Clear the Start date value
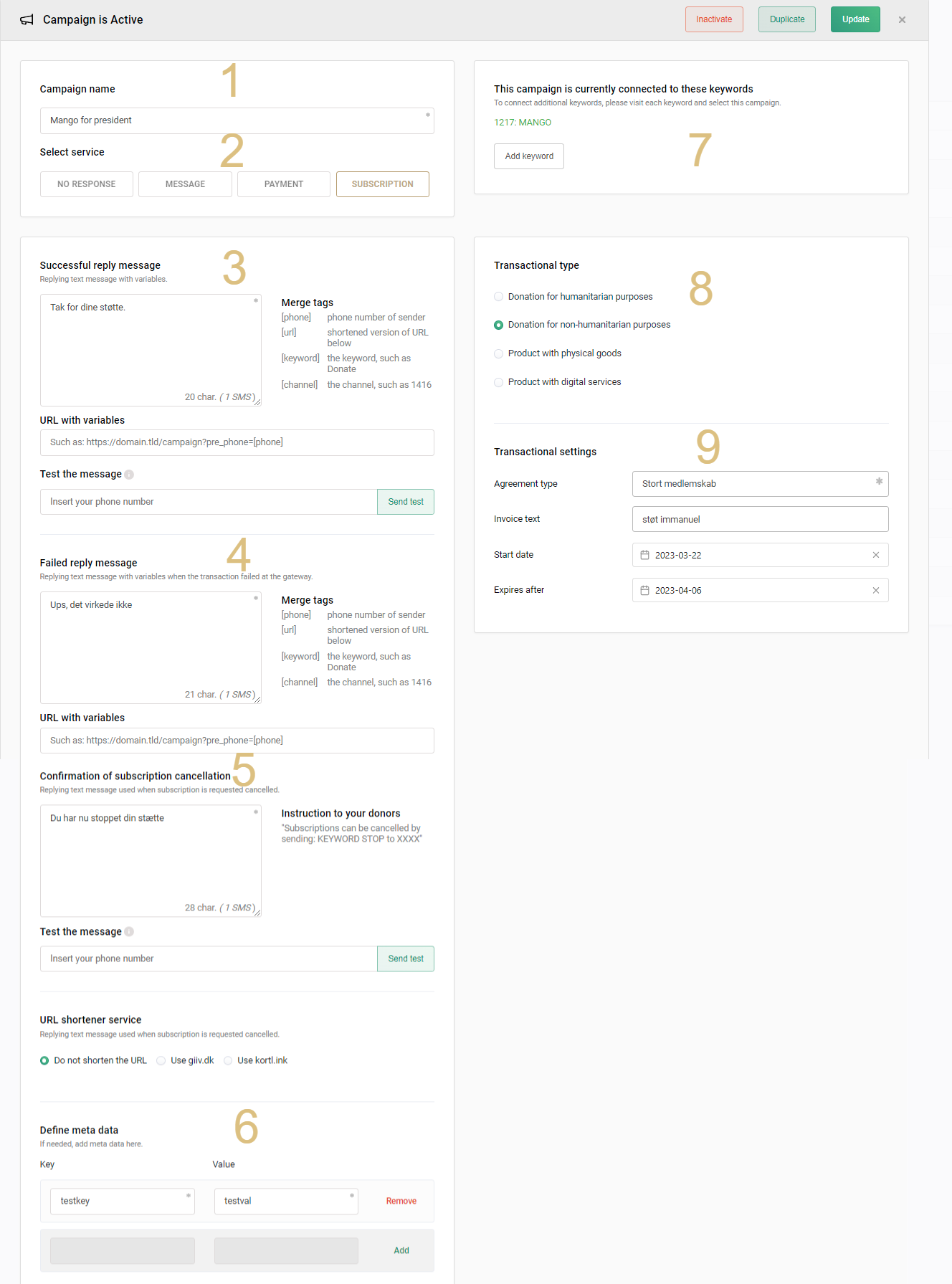The image size is (952, 1284). point(875,555)
